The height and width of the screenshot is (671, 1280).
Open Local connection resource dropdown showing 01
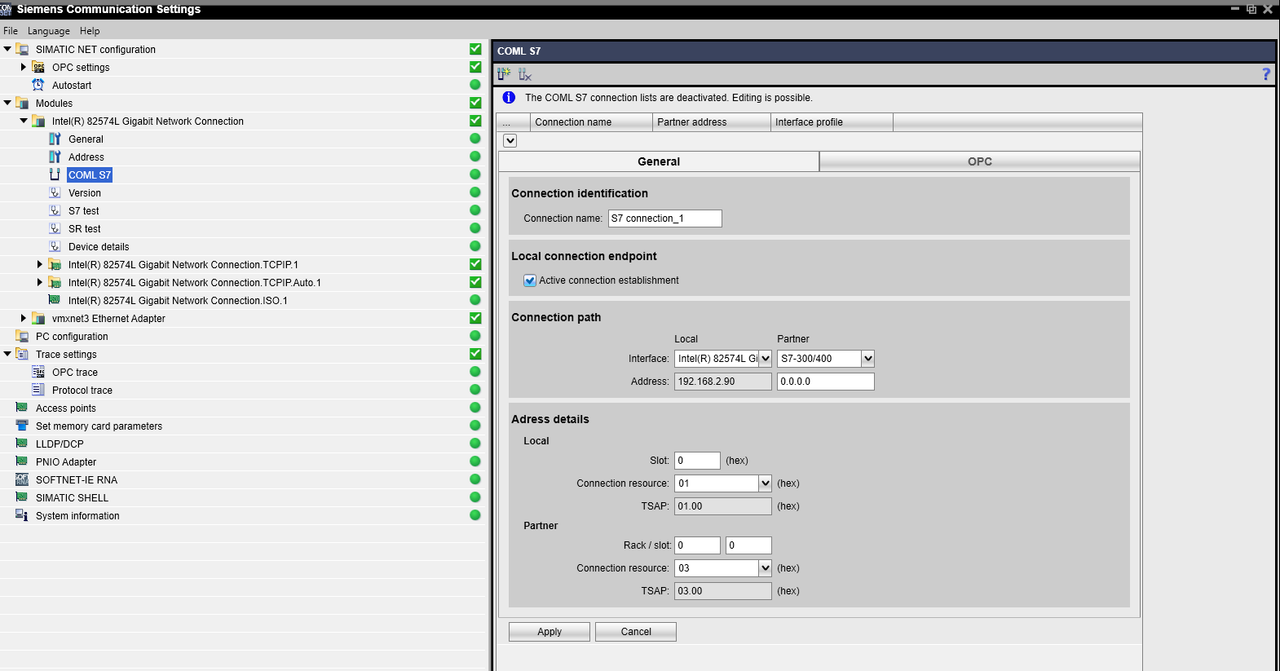[x=765, y=483]
